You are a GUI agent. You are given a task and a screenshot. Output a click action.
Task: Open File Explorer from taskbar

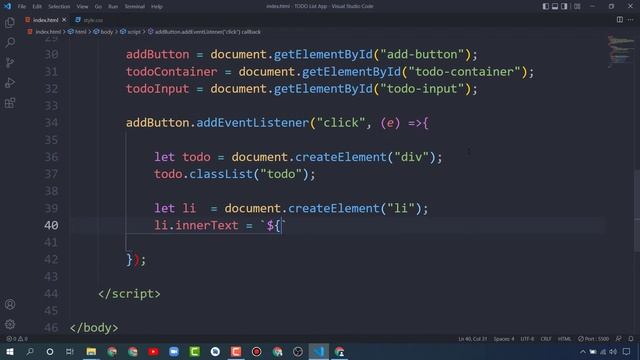pos(91,351)
